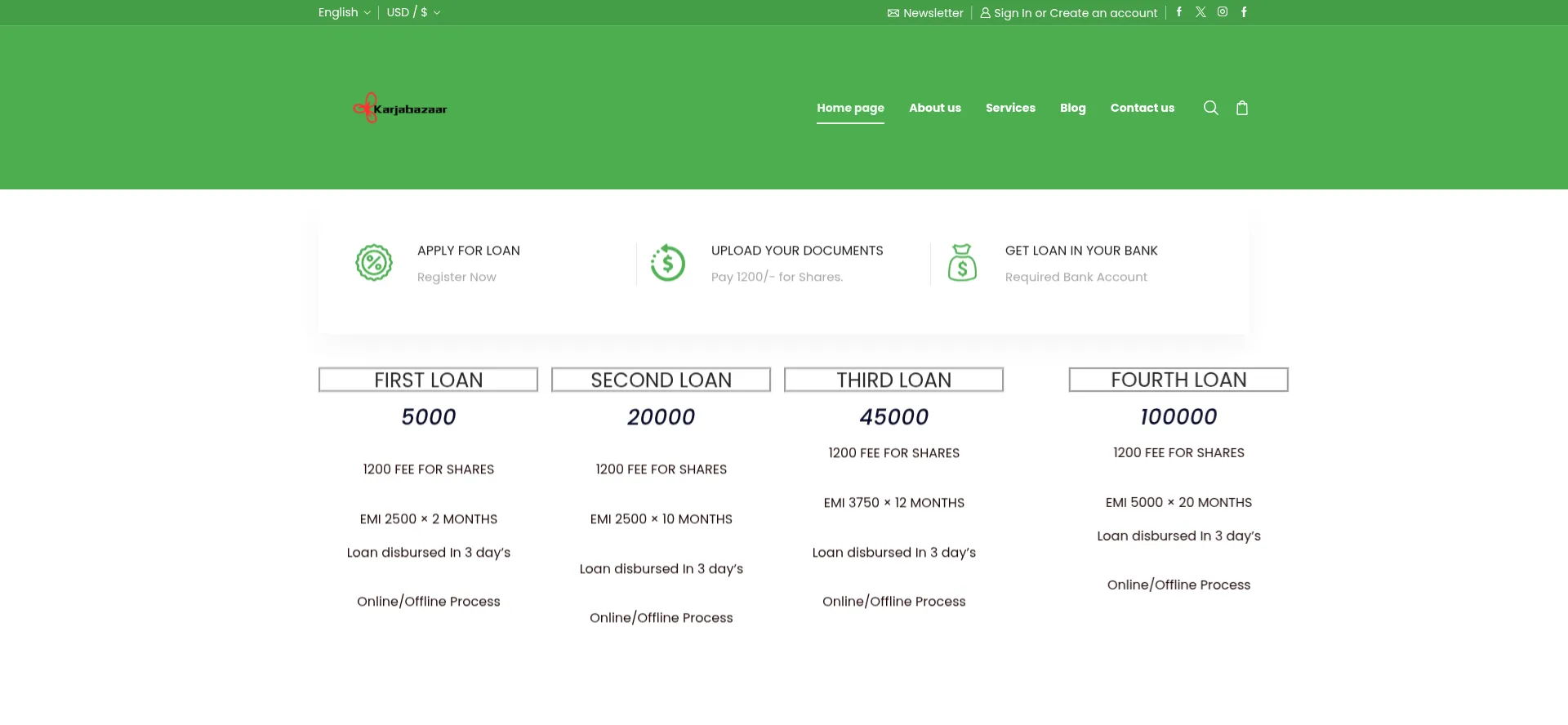The height and width of the screenshot is (725, 1568).
Task: Go to Home page menu item
Action: (850, 108)
